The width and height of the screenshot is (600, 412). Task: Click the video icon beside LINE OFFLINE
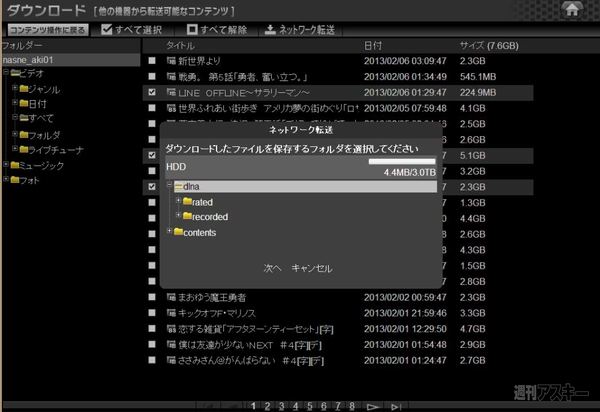point(171,92)
